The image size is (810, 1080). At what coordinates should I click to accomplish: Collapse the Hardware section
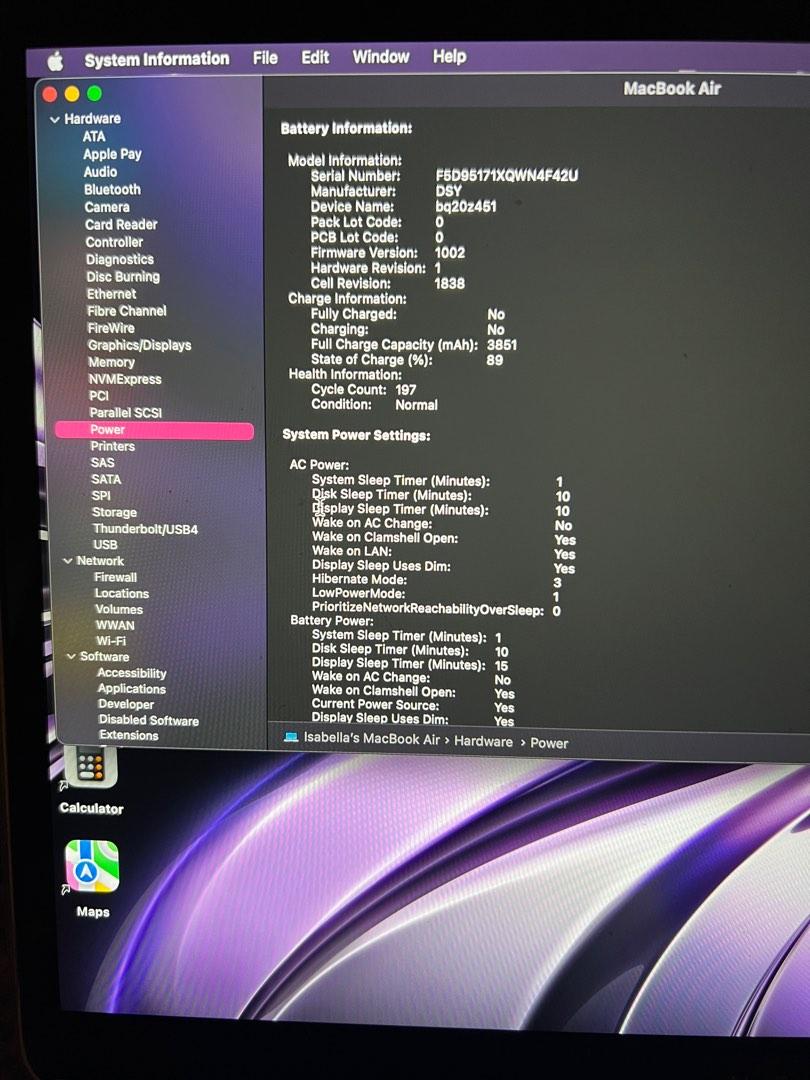point(55,120)
